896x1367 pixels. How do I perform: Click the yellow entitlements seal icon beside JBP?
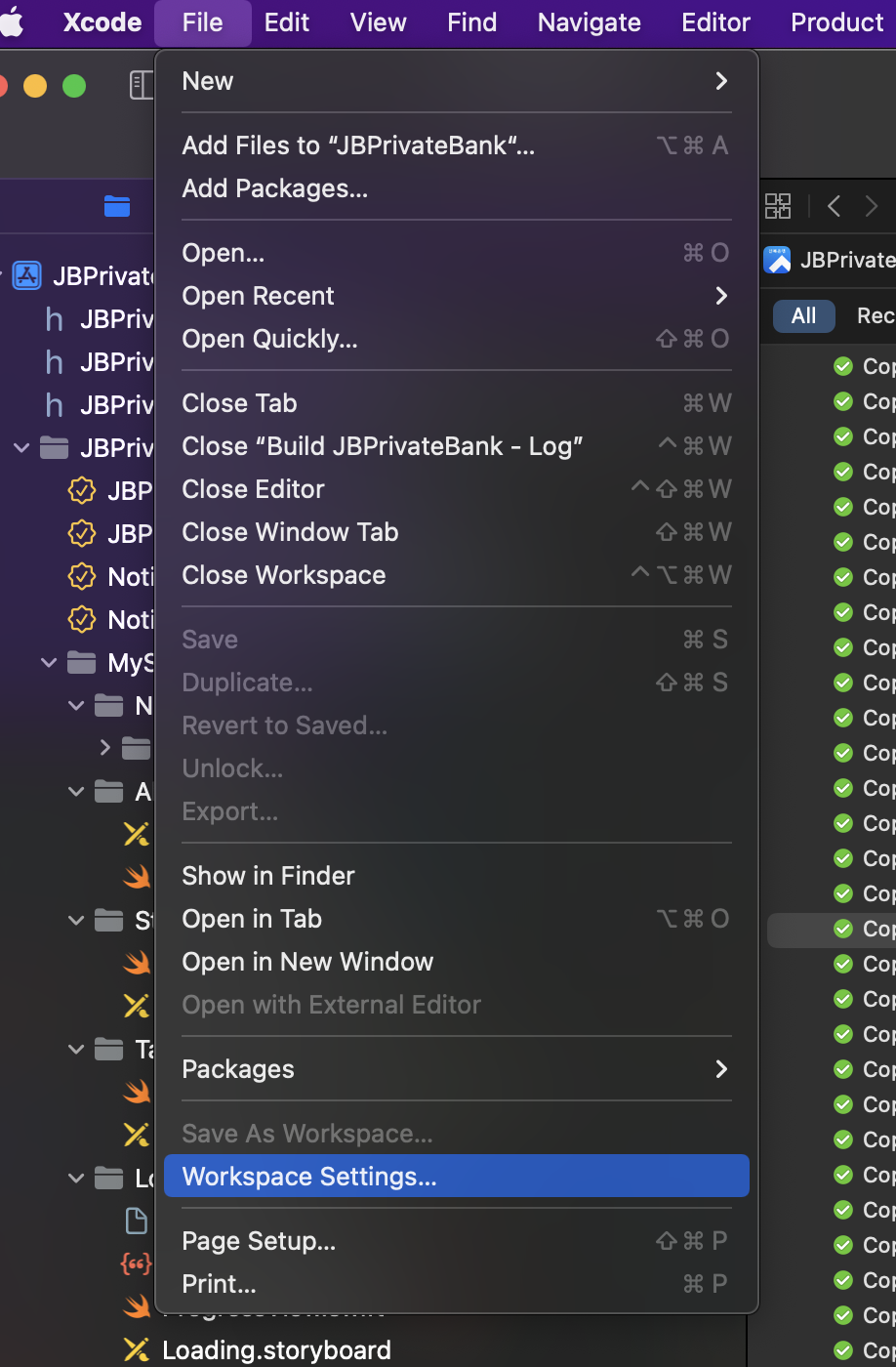click(x=82, y=490)
